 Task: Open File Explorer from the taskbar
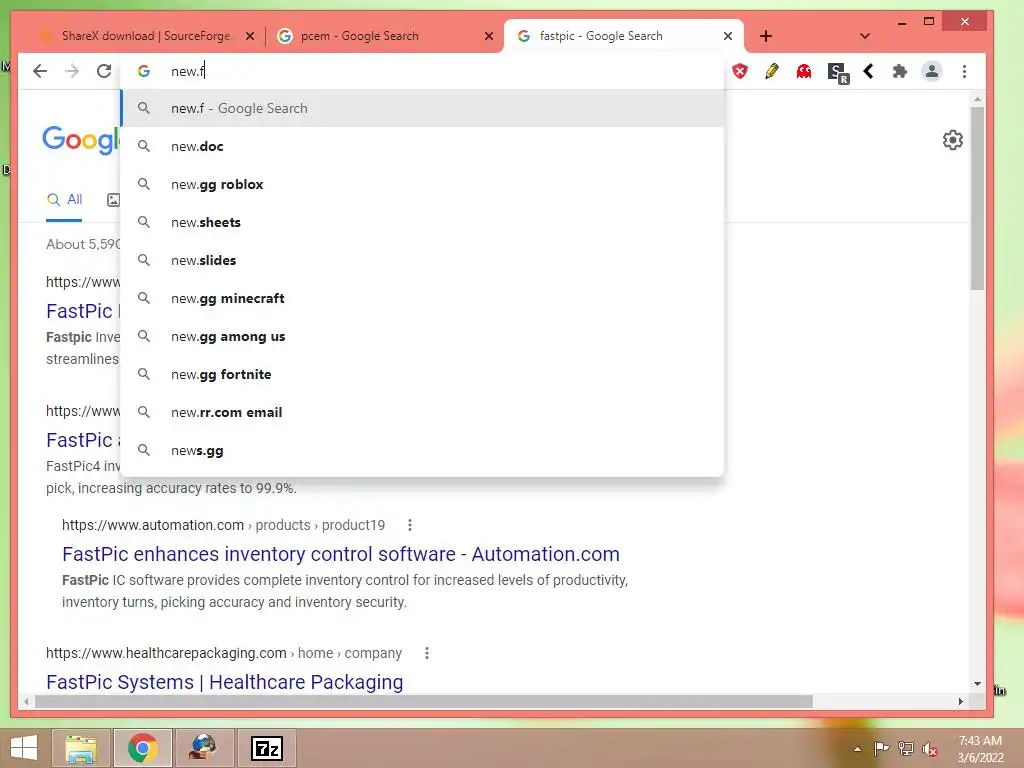point(80,748)
